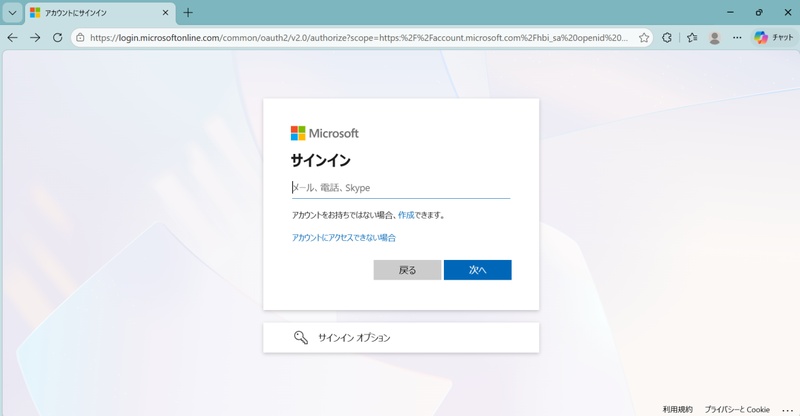Click the サインイン heading text
800x416 pixels.
pyautogui.click(x=321, y=161)
